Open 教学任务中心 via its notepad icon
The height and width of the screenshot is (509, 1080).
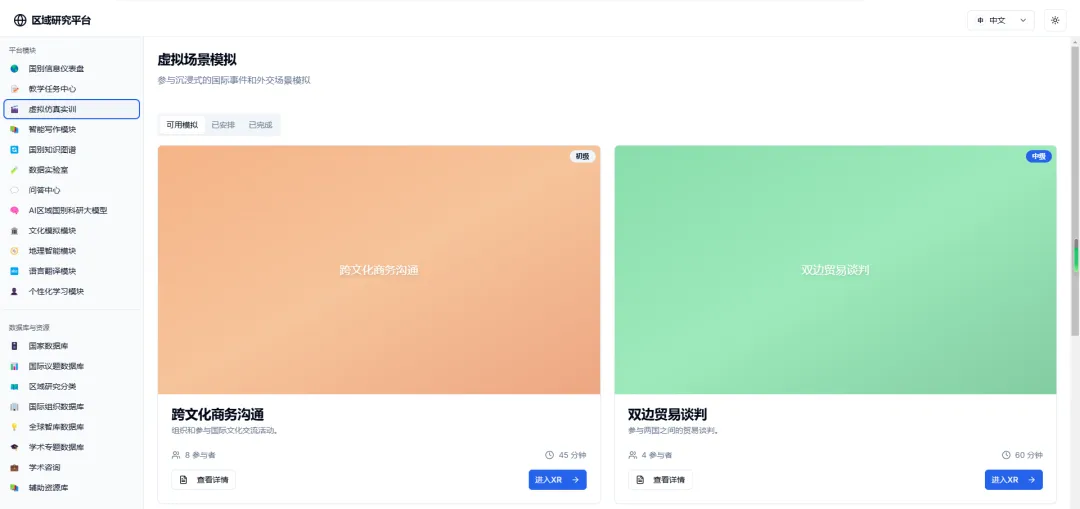point(14,89)
